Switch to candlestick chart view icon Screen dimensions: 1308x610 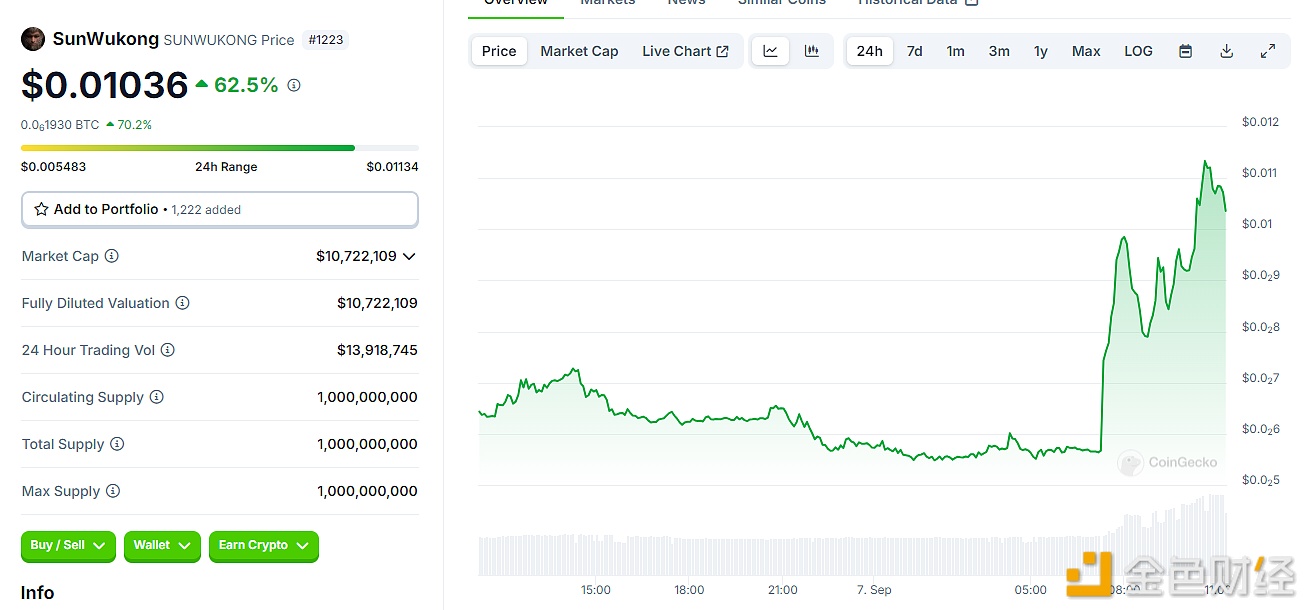pos(812,51)
